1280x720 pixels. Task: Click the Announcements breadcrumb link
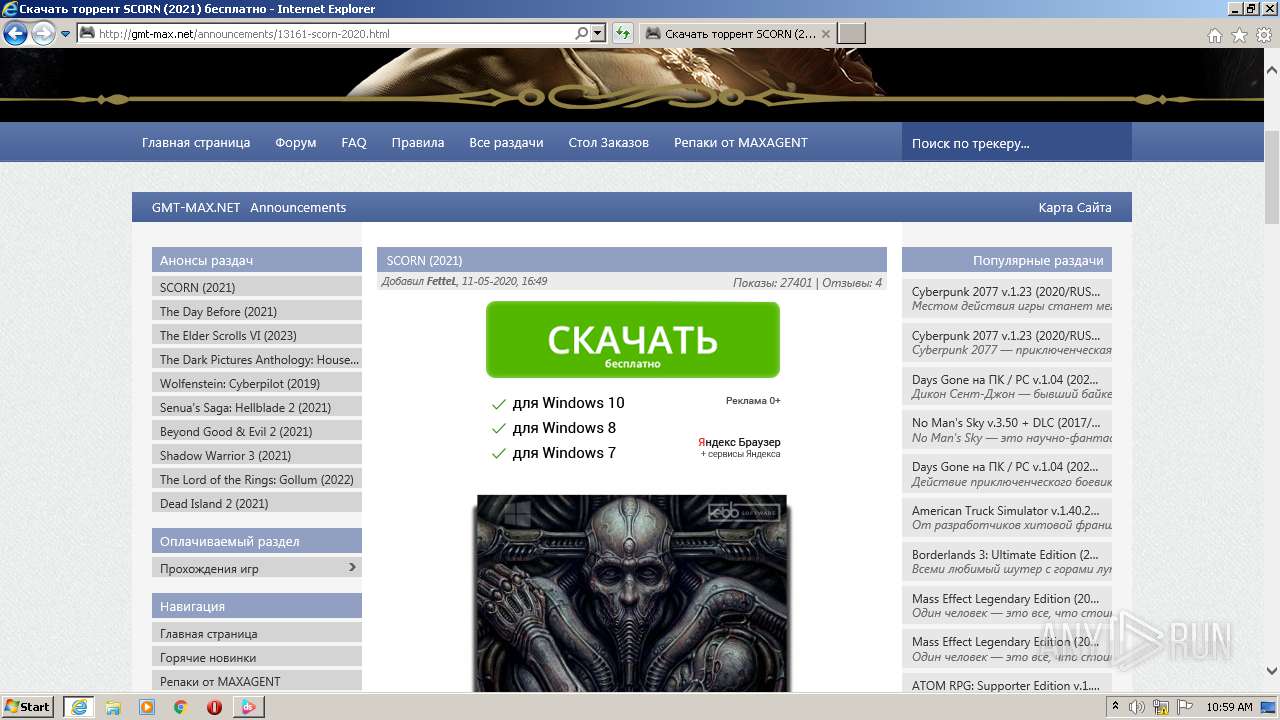pos(298,207)
